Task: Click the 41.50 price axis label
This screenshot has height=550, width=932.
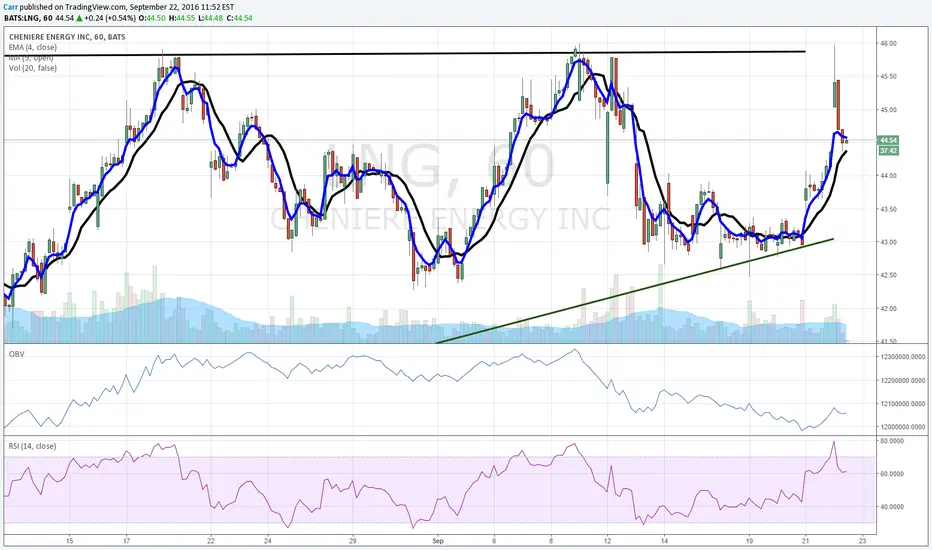Action: [889, 341]
